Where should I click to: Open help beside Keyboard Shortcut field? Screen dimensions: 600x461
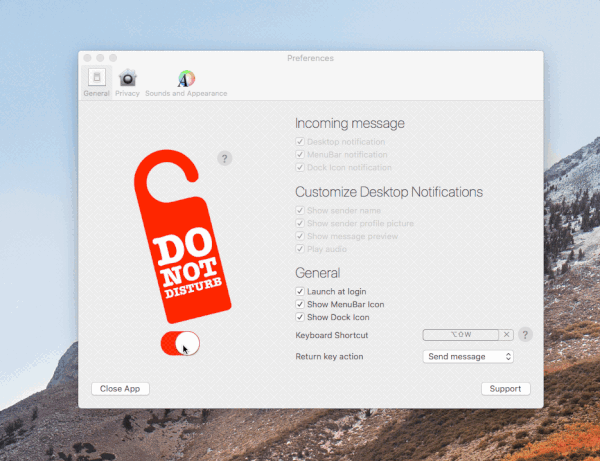pos(525,335)
